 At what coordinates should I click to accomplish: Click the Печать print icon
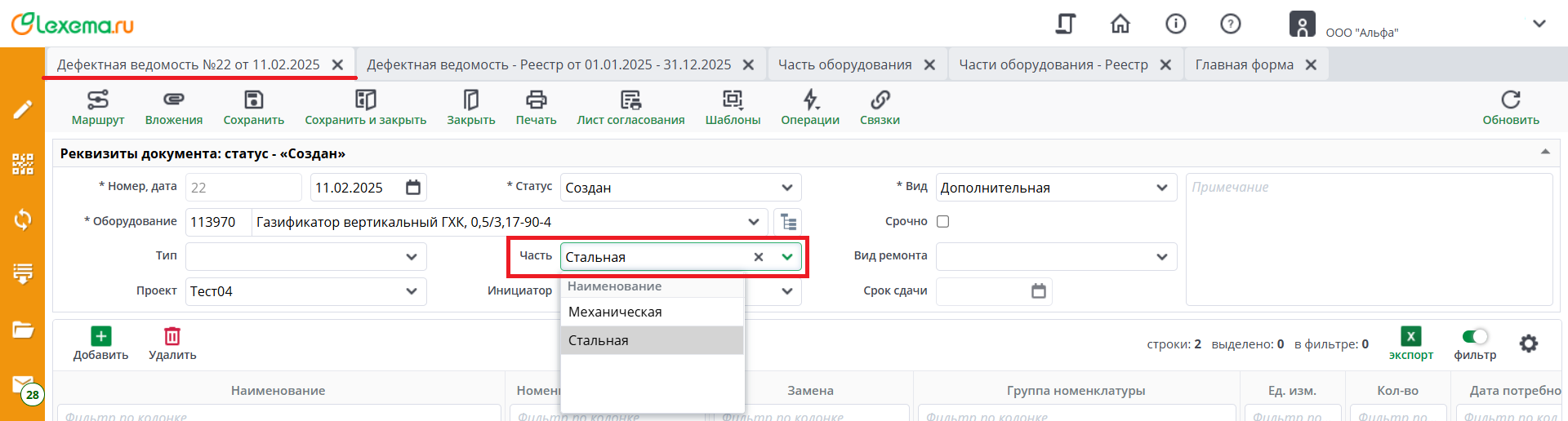click(537, 100)
